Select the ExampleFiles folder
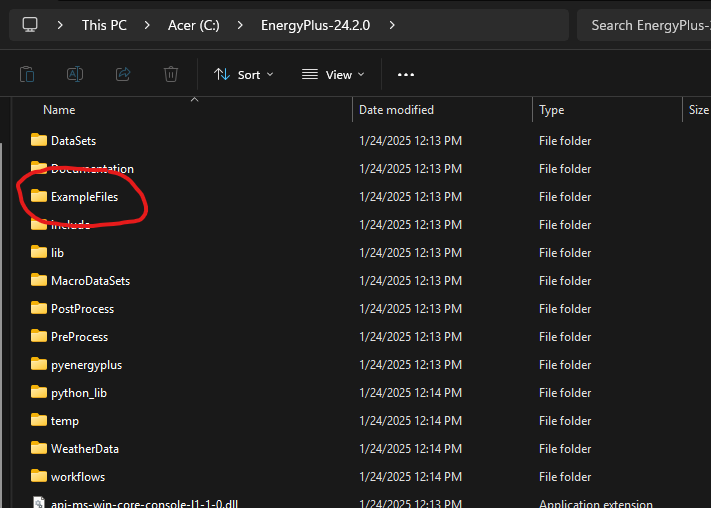Viewport: 711px width, 508px height. [84, 197]
